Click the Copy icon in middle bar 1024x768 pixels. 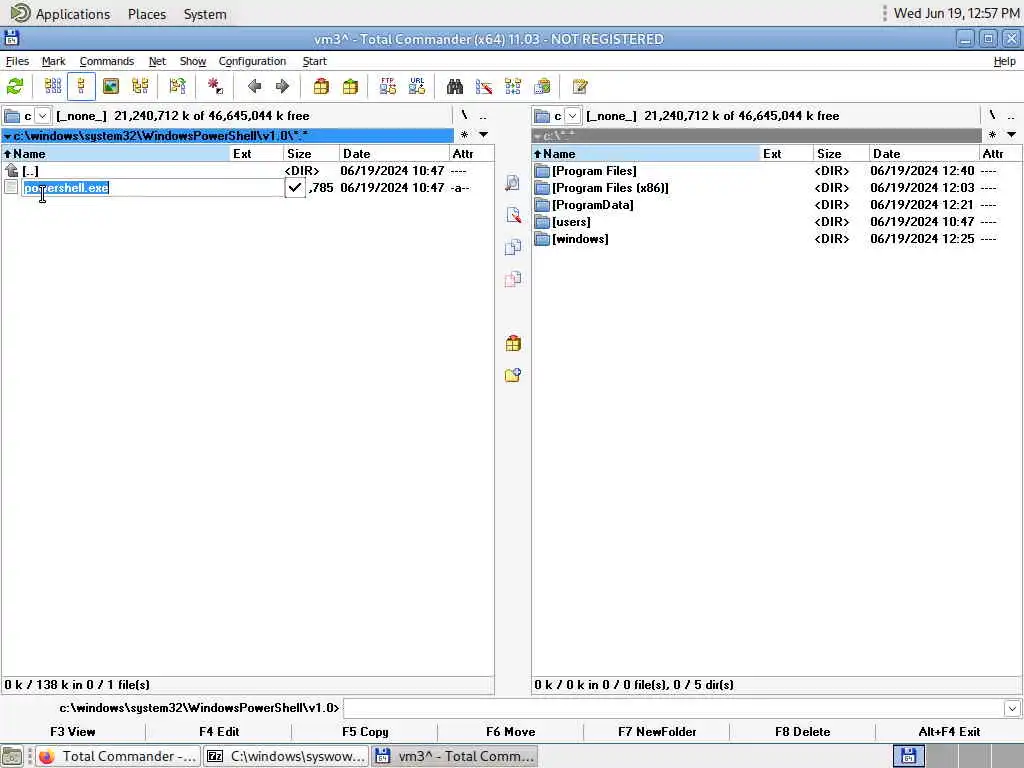[513, 247]
